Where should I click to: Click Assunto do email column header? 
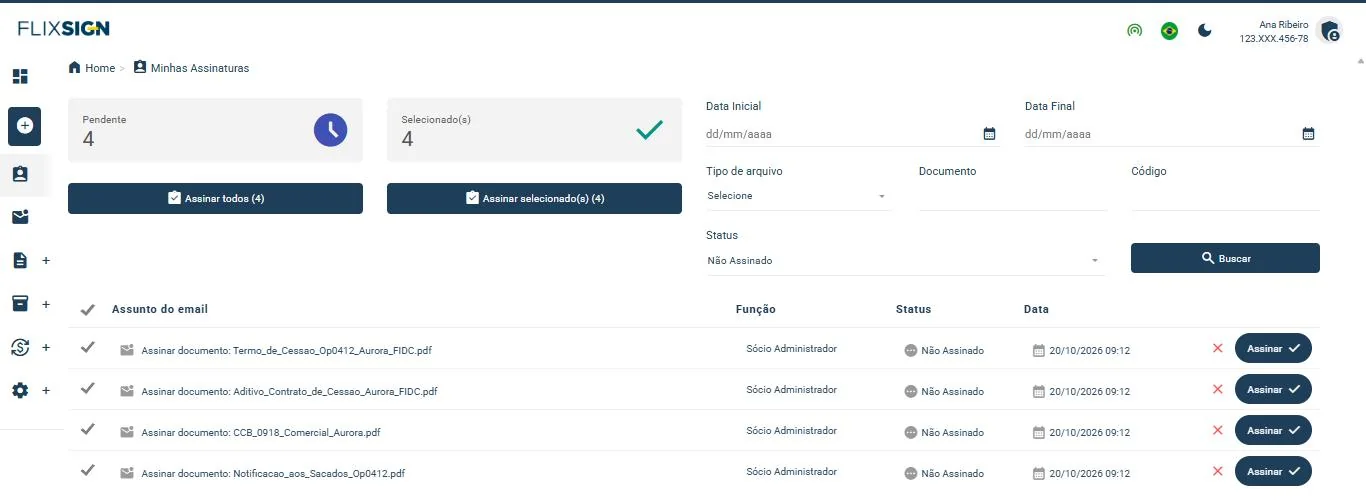click(x=160, y=309)
